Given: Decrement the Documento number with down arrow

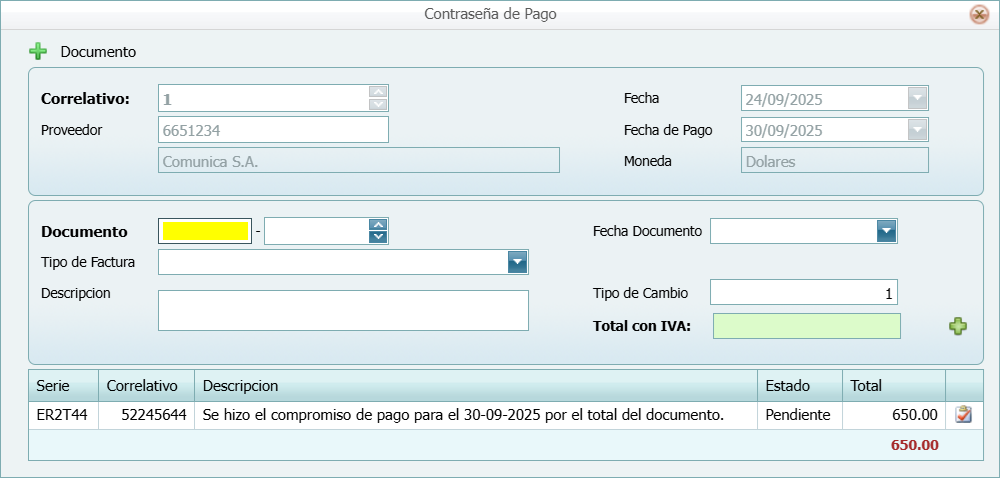Looking at the screenshot, I should [x=378, y=237].
